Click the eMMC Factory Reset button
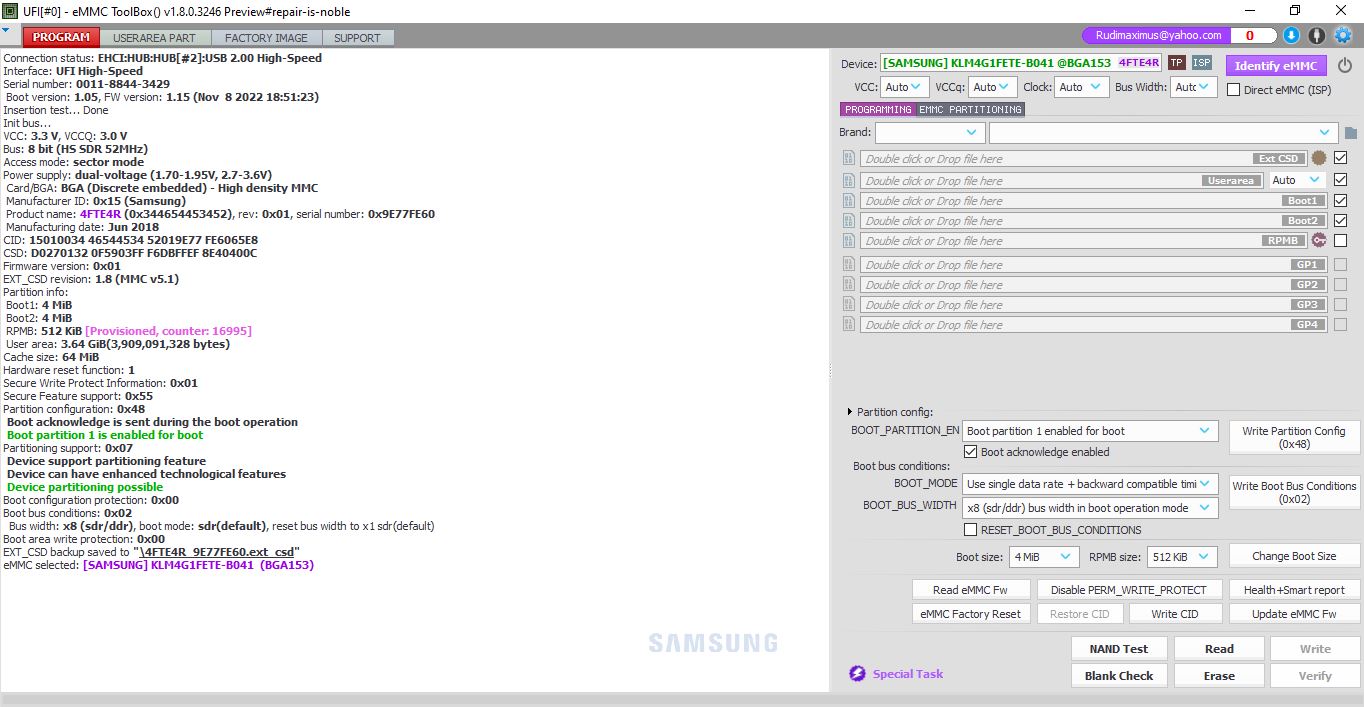The width and height of the screenshot is (1364, 707). click(970, 614)
